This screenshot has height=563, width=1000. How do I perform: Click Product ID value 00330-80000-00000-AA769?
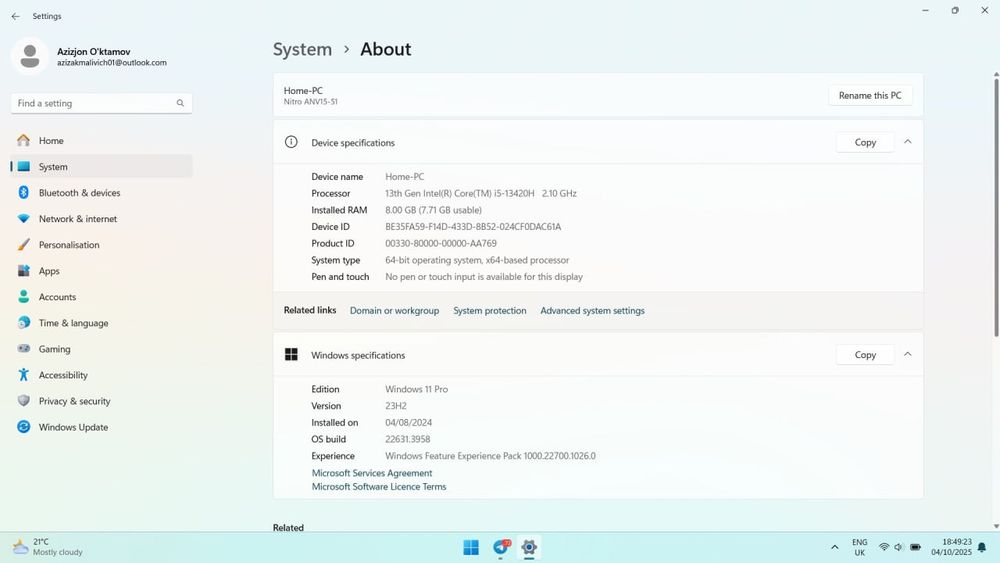[x=441, y=244]
